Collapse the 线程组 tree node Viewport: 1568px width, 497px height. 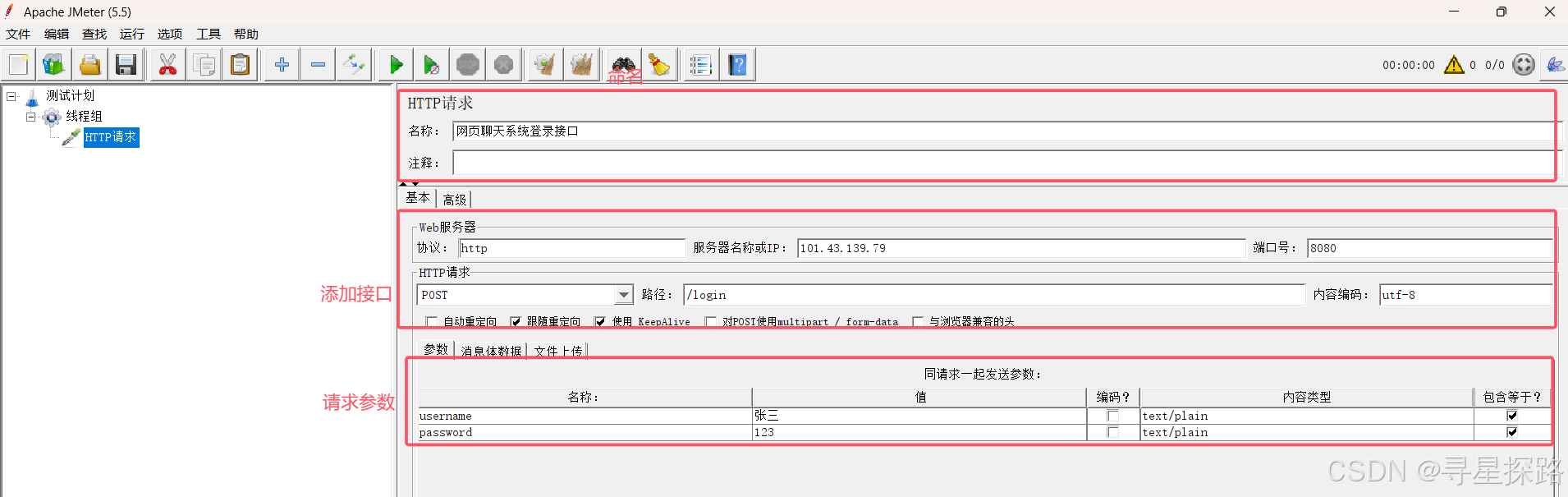coord(30,117)
